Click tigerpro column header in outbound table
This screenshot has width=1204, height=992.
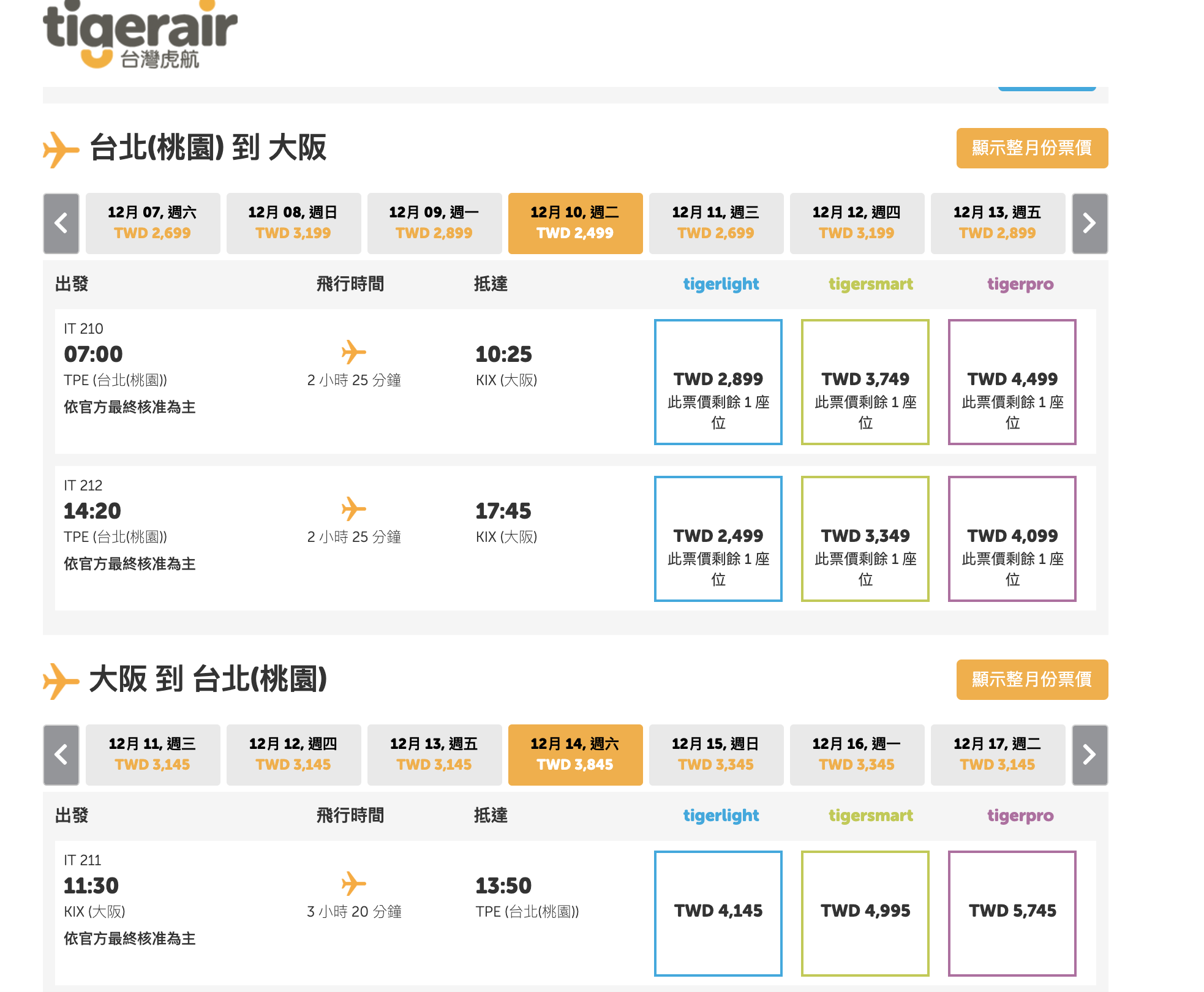pyautogui.click(x=1020, y=284)
